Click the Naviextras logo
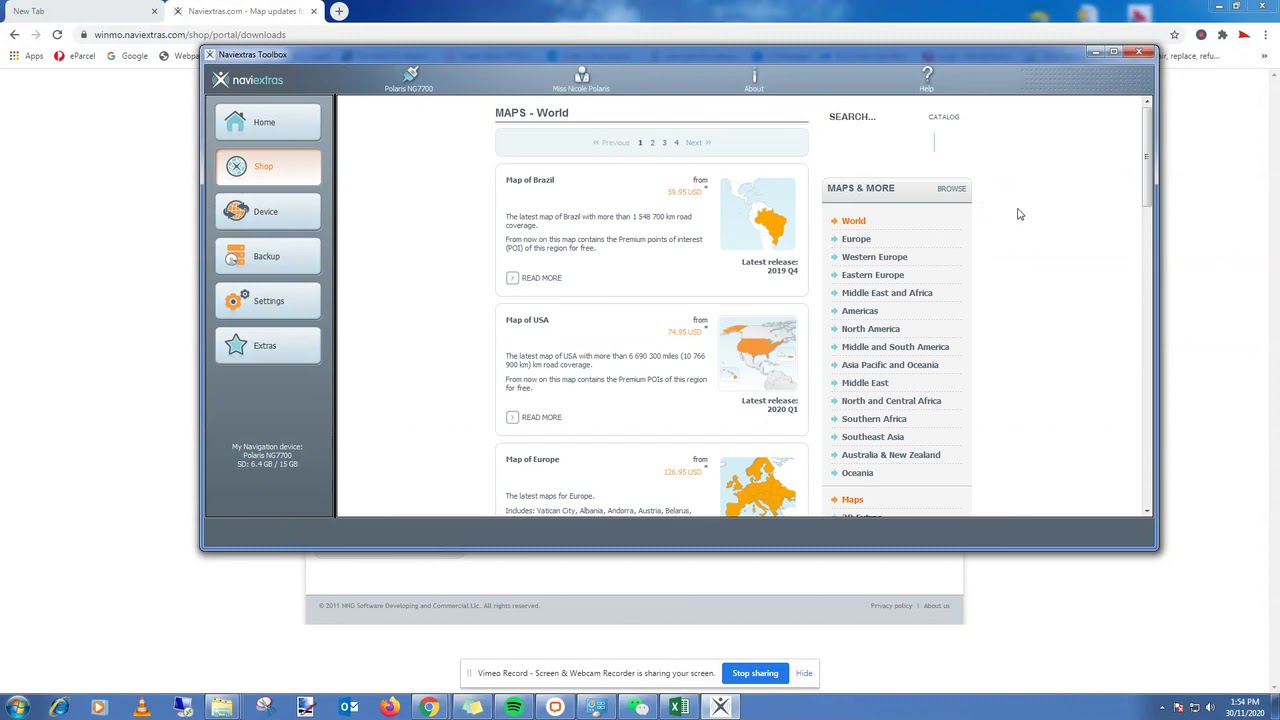Viewport: 1280px width, 720px height. 249,80
